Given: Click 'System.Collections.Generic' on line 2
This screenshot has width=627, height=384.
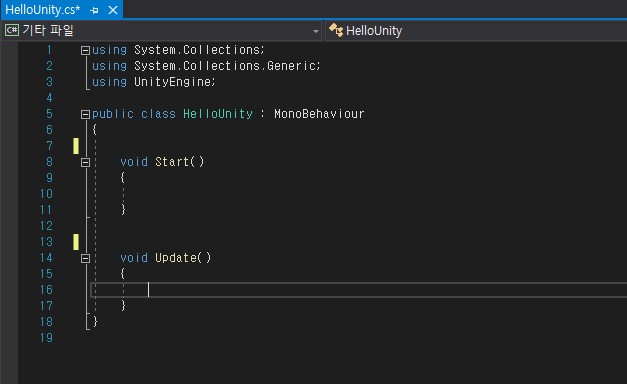Looking at the screenshot, I should click(x=225, y=66).
